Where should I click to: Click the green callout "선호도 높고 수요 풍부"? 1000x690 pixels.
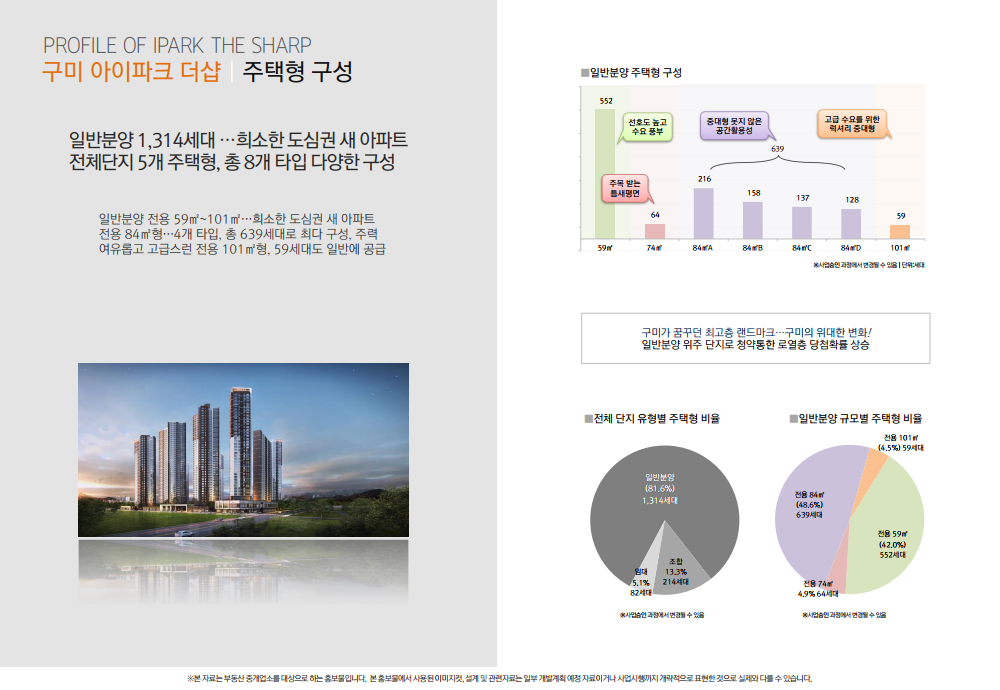tap(647, 126)
